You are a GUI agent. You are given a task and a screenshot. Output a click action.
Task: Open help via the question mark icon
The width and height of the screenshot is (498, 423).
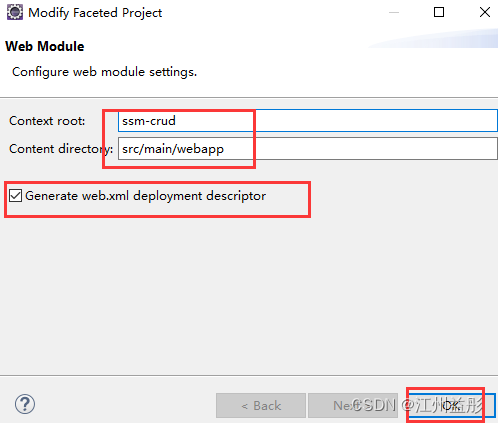pos(25,404)
